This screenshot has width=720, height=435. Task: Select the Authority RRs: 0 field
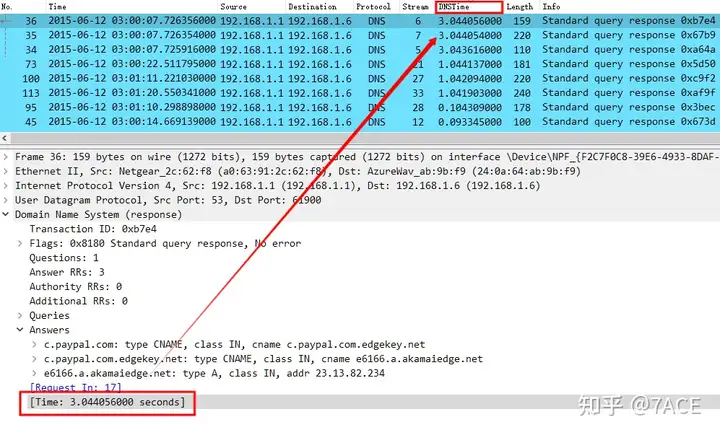(75, 287)
